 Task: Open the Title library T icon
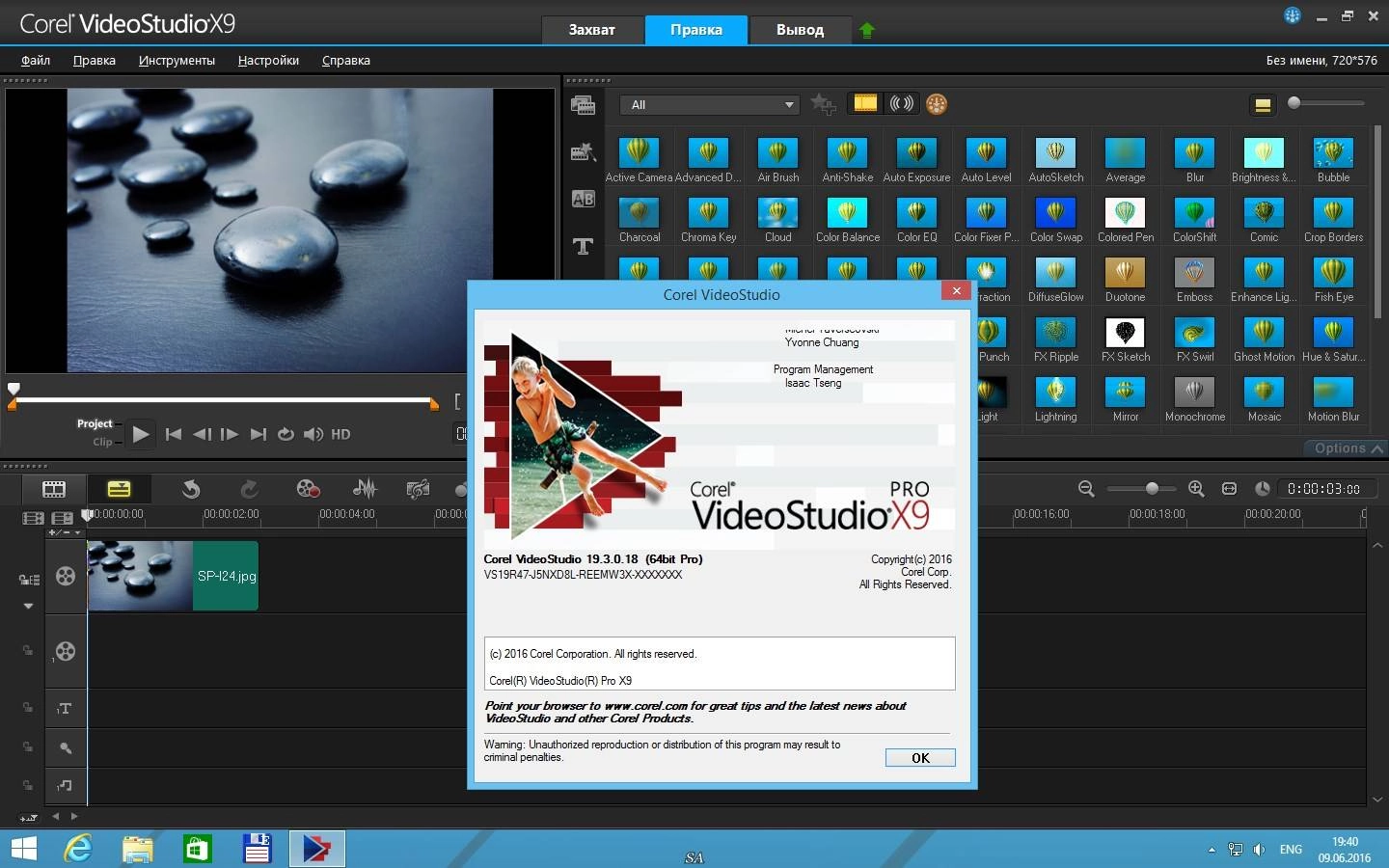click(583, 246)
